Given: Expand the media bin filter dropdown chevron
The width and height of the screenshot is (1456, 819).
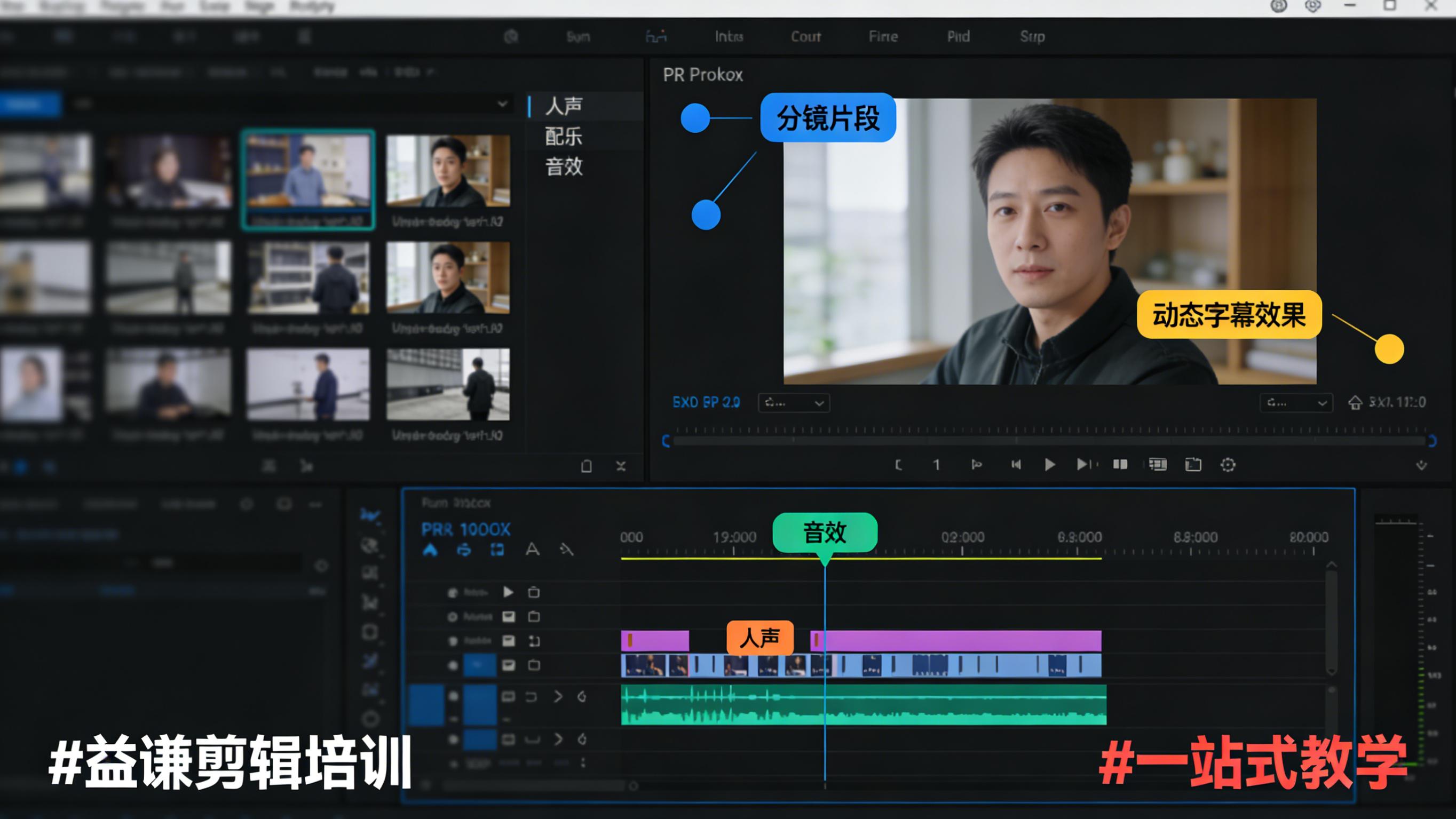Looking at the screenshot, I should click(x=502, y=104).
